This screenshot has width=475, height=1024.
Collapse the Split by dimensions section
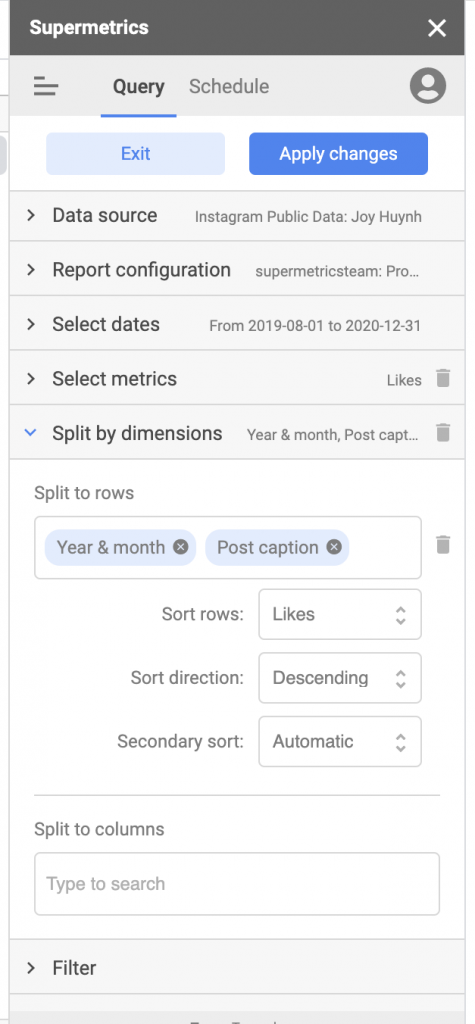(x=237, y=433)
